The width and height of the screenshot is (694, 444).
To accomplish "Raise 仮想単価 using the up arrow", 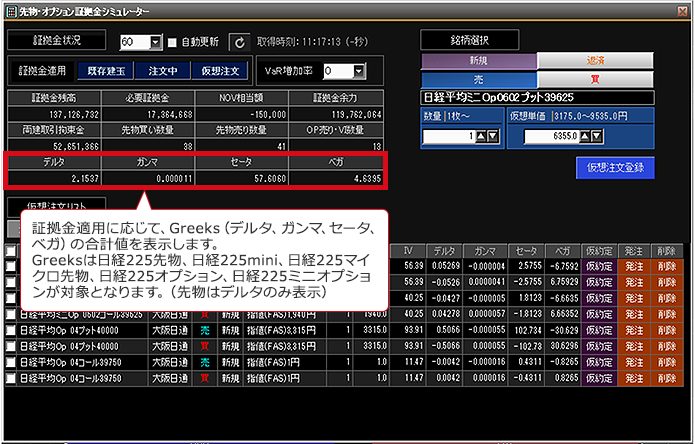I will [584, 136].
